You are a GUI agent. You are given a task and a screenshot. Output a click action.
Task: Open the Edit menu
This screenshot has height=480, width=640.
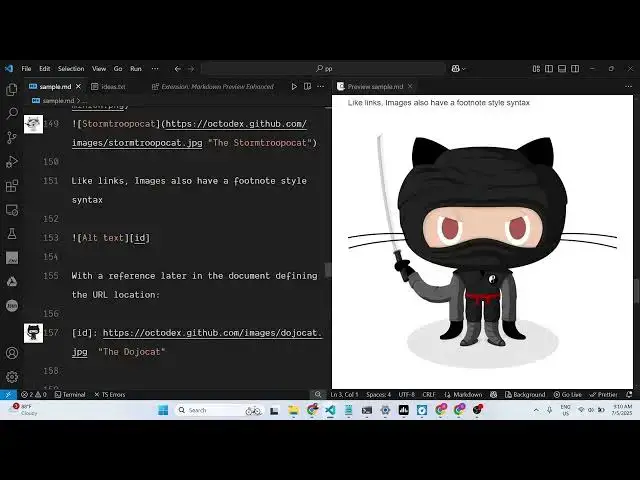pos(44,69)
